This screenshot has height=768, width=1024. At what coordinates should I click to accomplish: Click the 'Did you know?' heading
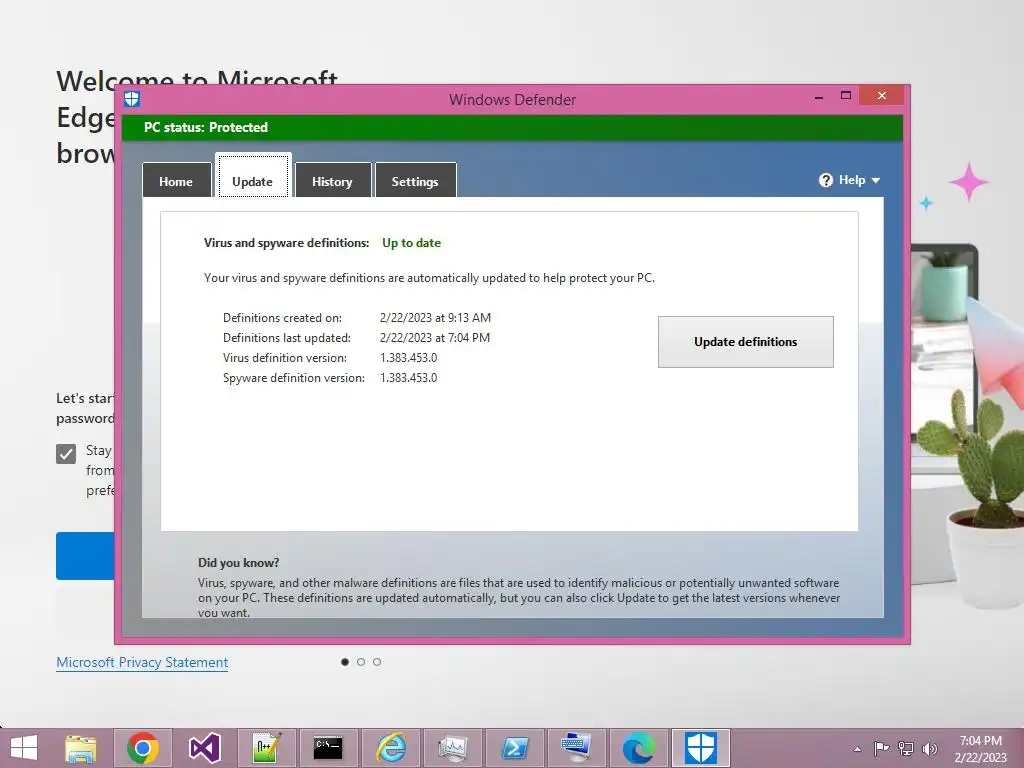pos(238,563)
